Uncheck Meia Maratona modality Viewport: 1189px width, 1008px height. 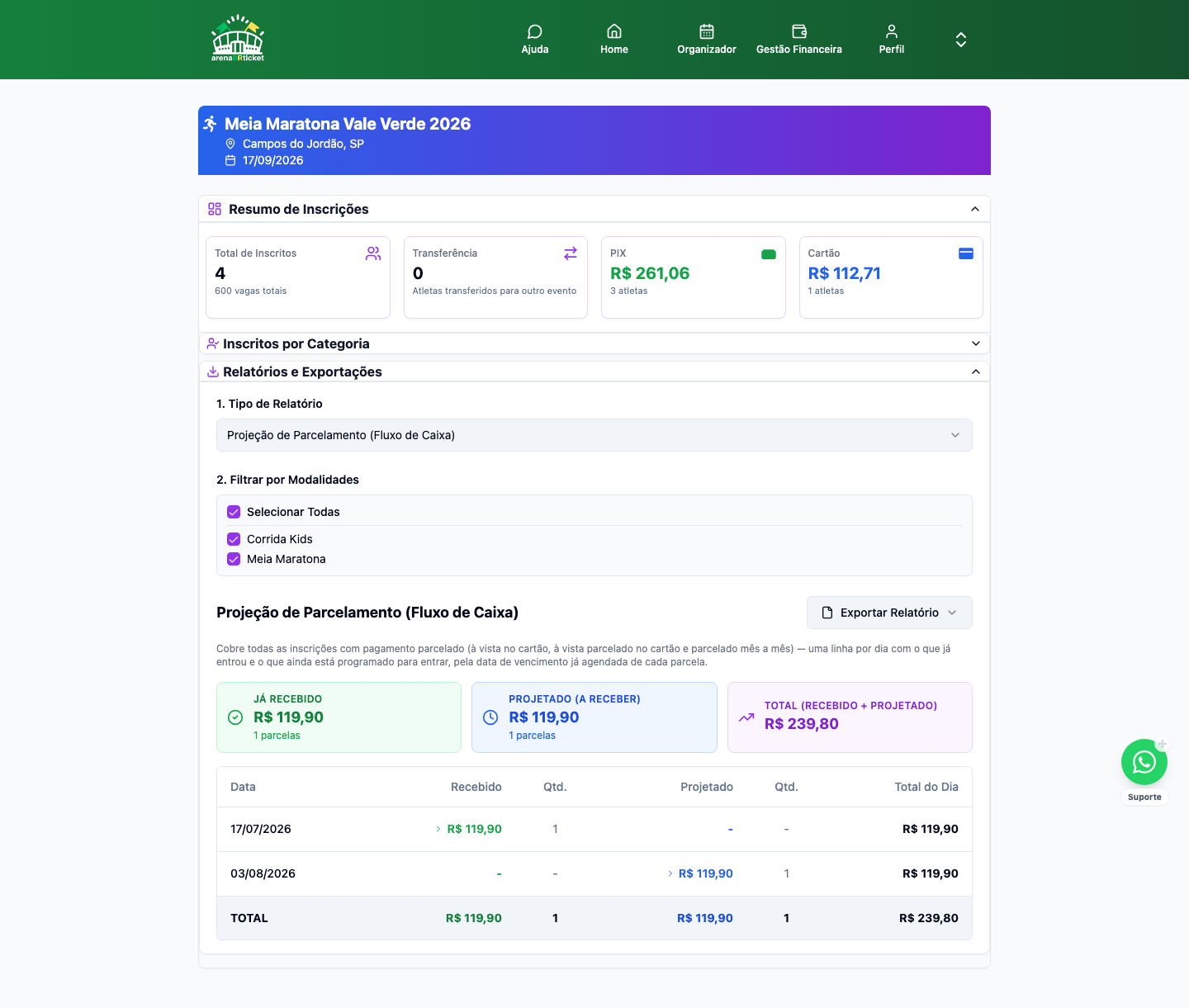click(234, 559)
